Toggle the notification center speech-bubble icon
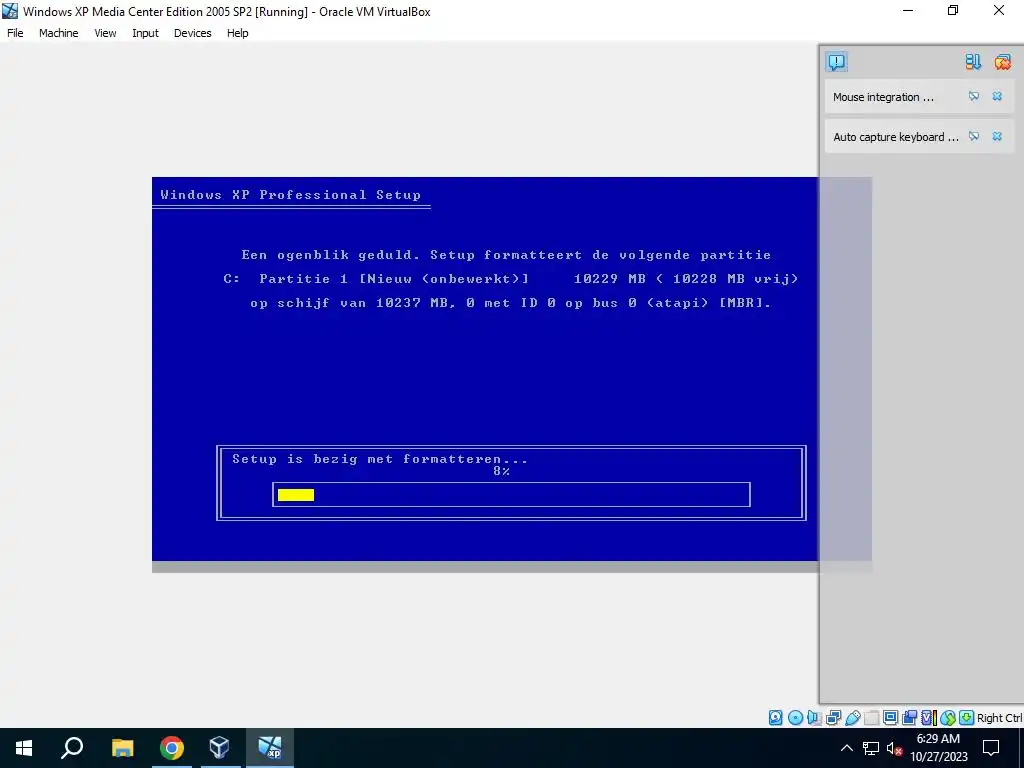1024x768 pixels. pos(837,62)
